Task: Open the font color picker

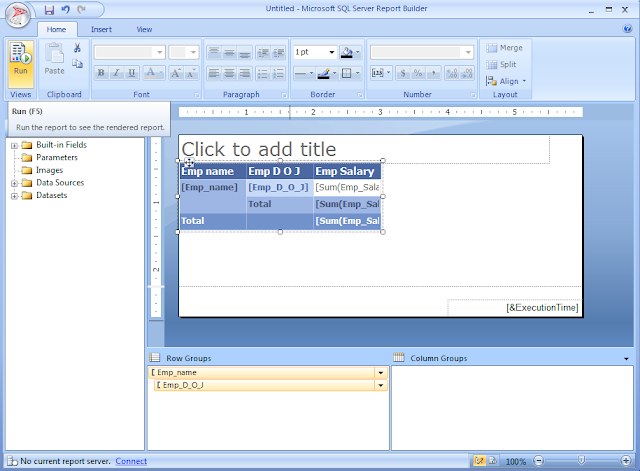Action: (x=154, y=73)
